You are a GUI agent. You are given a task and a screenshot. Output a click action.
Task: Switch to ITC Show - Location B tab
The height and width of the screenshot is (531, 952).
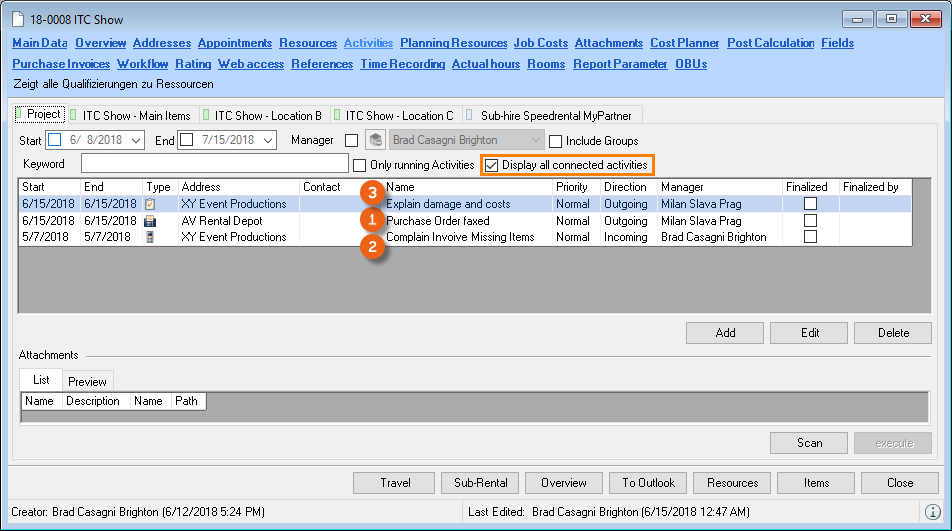[x=267, y=116]
